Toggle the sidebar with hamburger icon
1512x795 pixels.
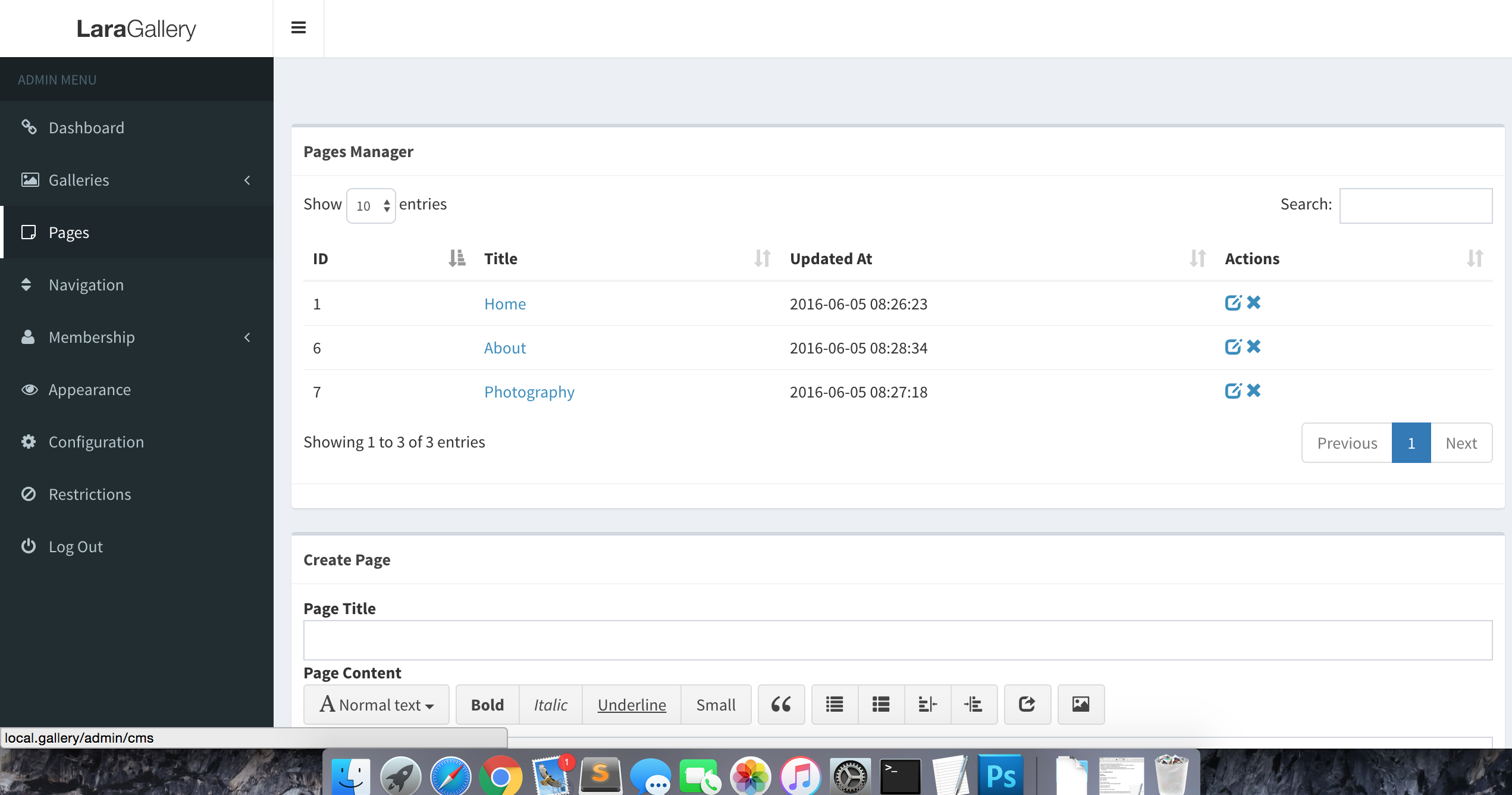click(x=299, y=27)
